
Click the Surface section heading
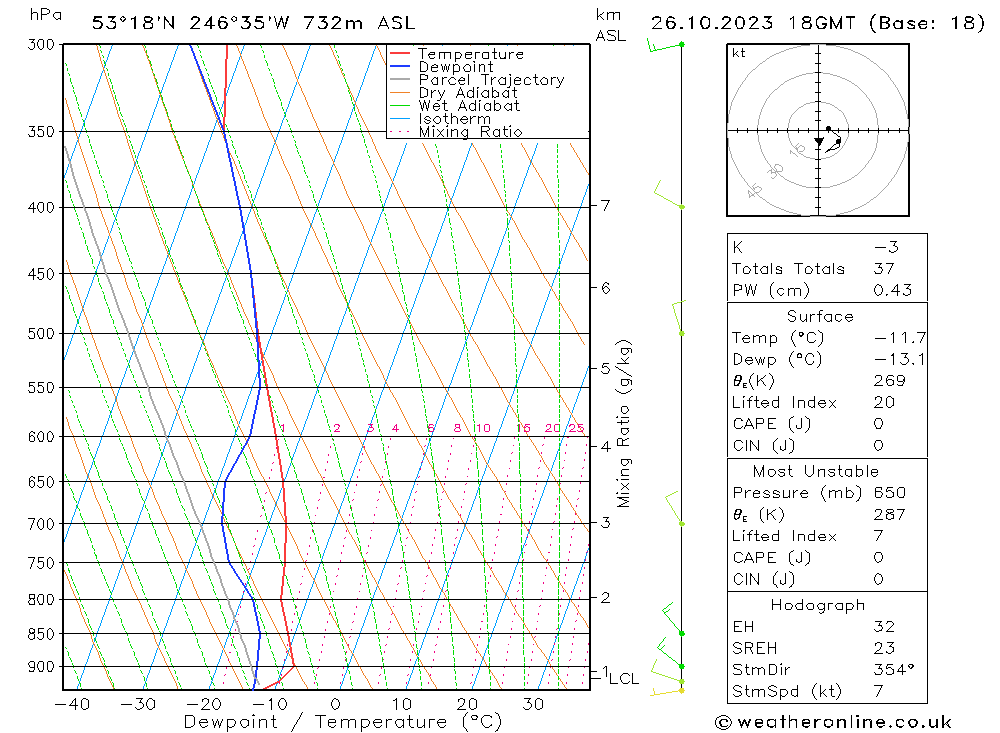820,316
